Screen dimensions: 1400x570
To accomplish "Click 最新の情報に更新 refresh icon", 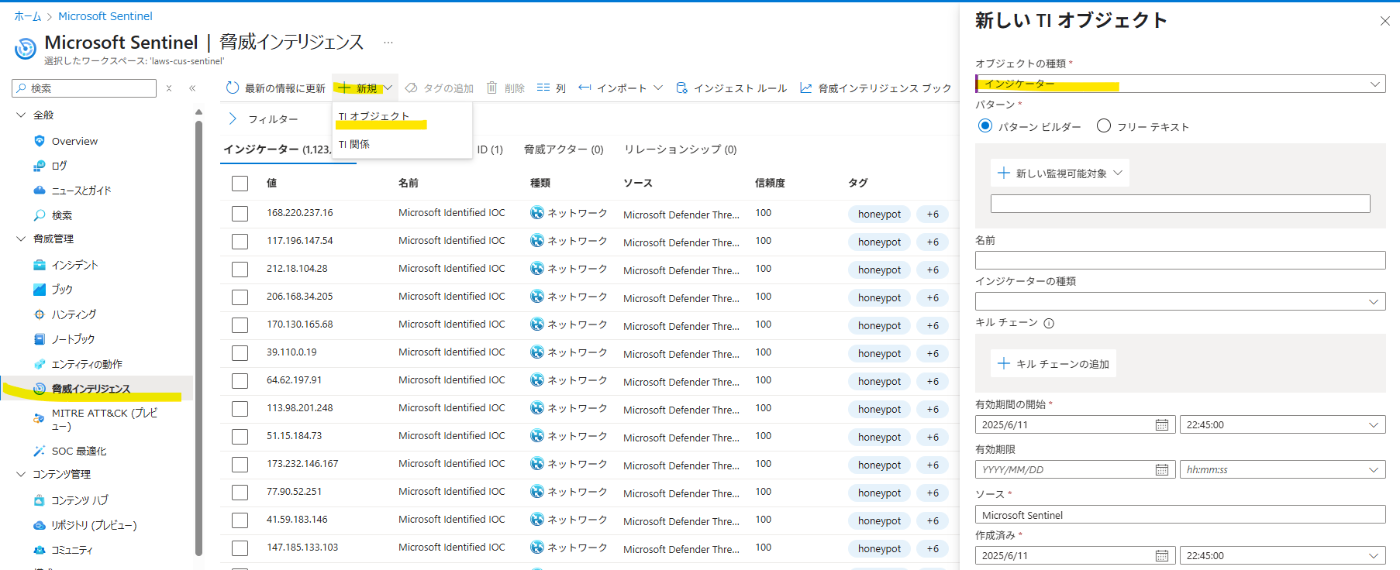I will tap(232, 88).
